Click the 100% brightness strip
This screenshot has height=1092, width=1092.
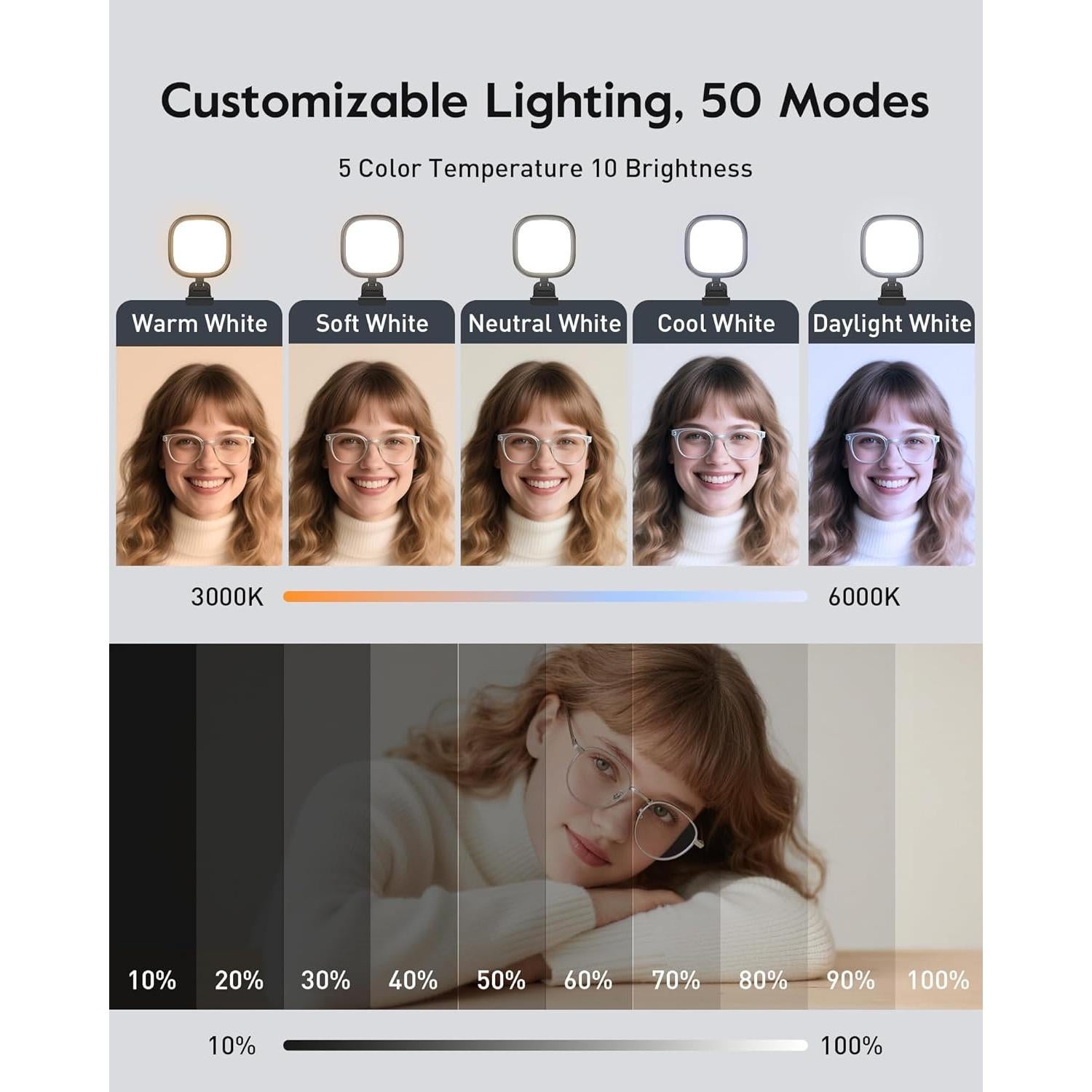(x=938, y=826)
